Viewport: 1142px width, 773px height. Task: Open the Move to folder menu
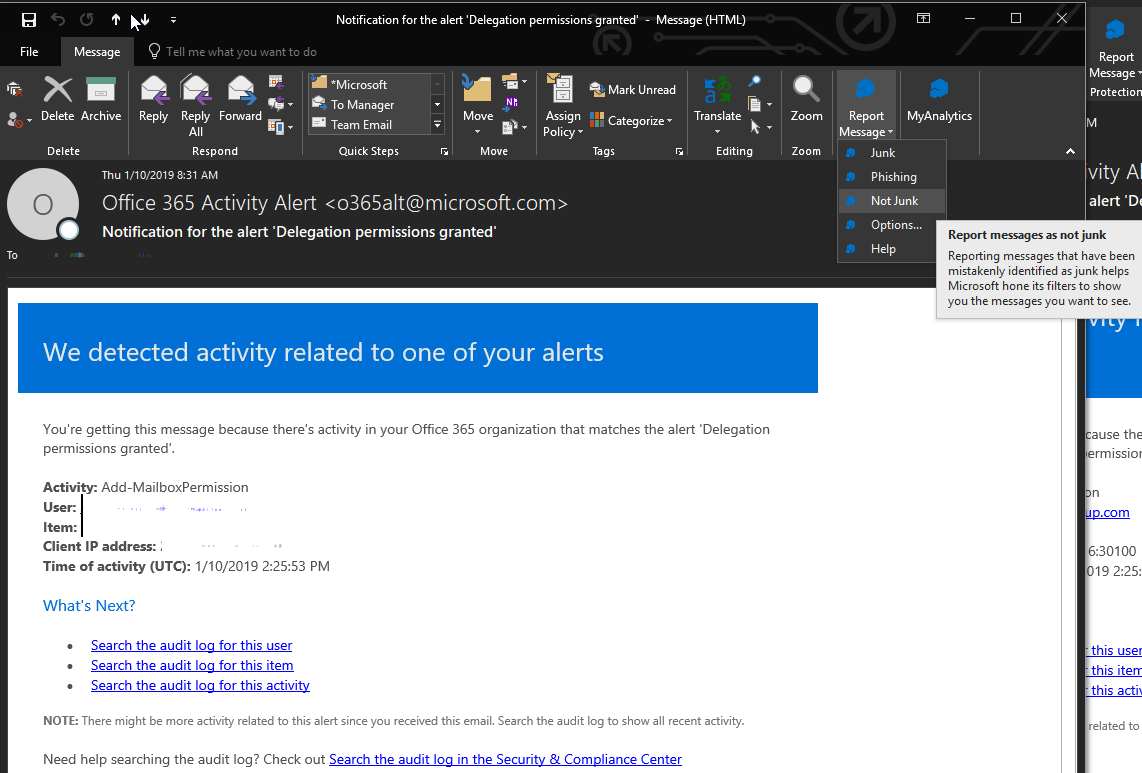click(x=478, y=106)
